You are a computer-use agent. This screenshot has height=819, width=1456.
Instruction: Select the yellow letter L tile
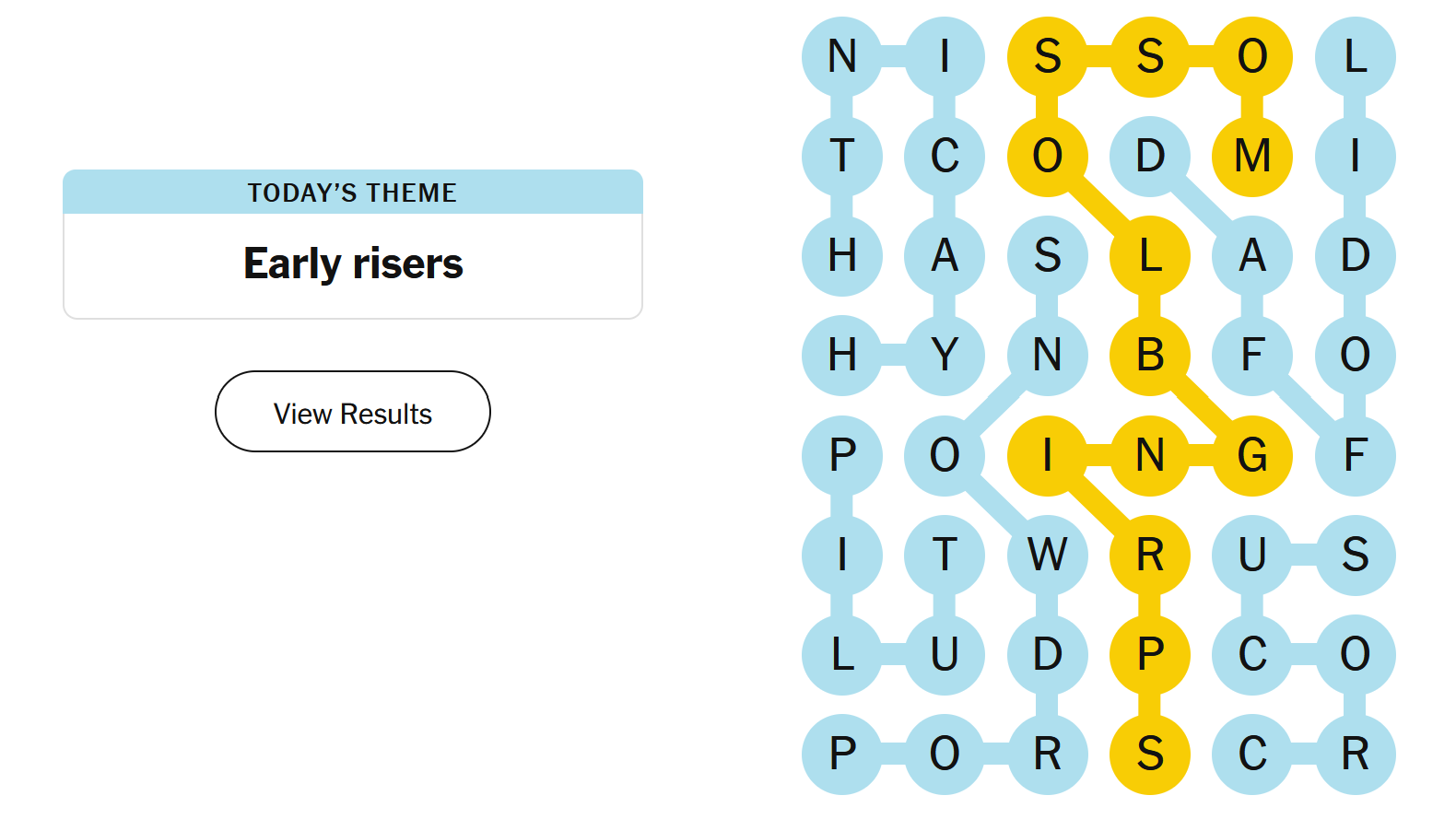1149,255
